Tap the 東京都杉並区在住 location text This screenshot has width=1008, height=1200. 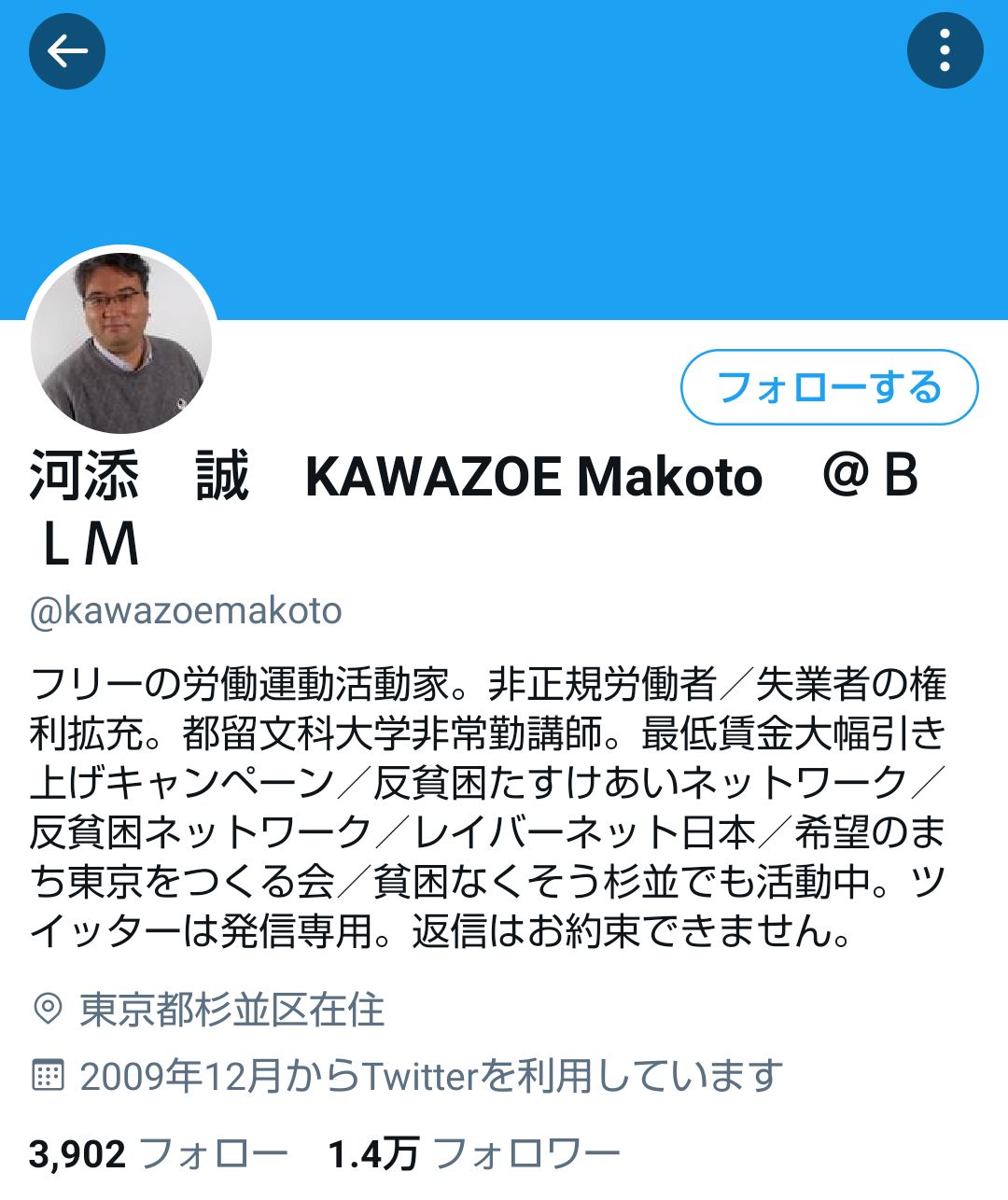click(231, 1010)
